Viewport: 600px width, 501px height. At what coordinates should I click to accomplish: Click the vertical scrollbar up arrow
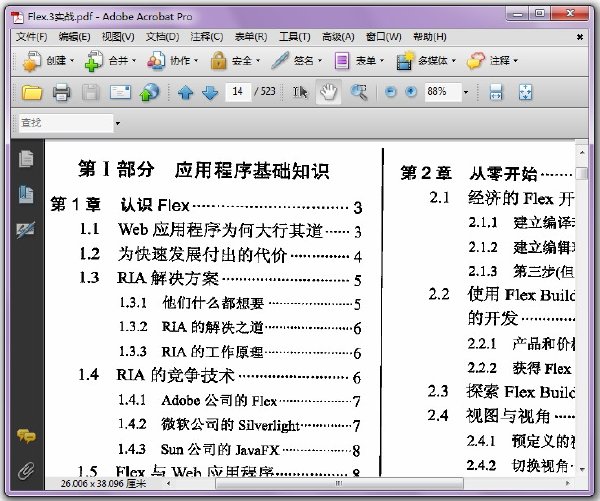[582, 152]
